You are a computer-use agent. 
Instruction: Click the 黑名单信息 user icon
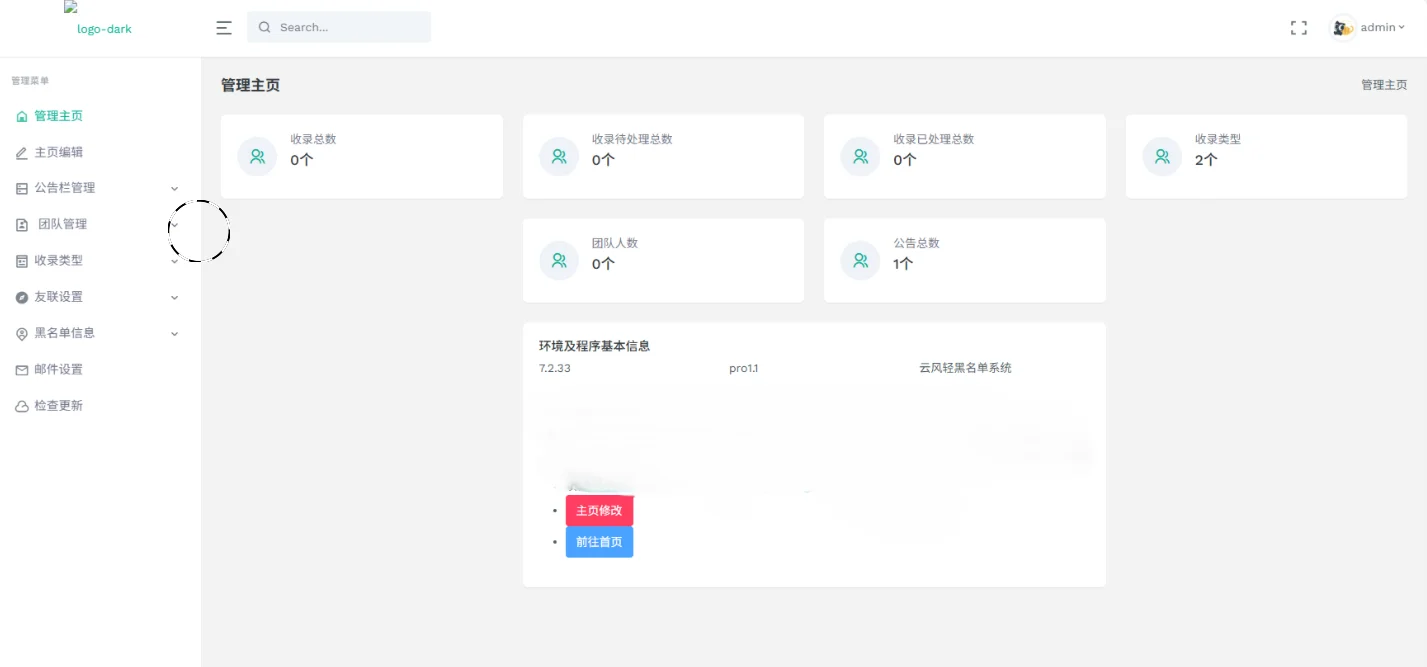click(22, 334)
